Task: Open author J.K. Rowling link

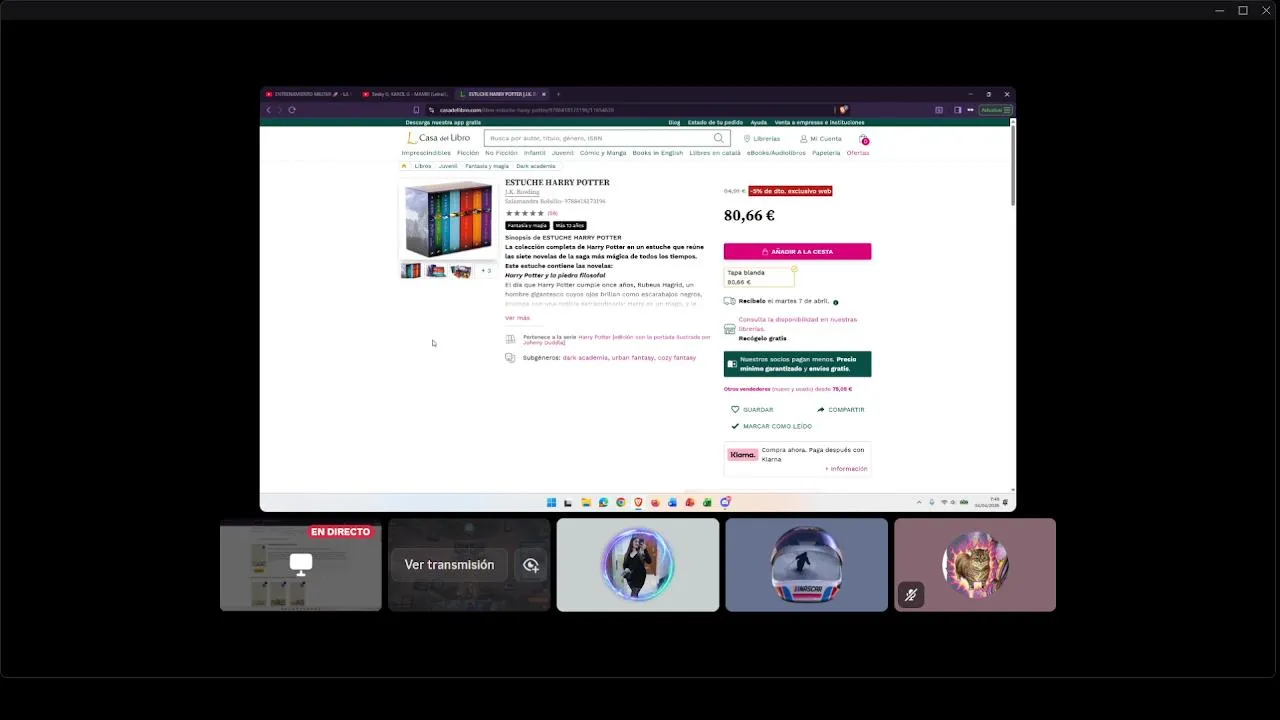Action: click(x=522, y=192)
